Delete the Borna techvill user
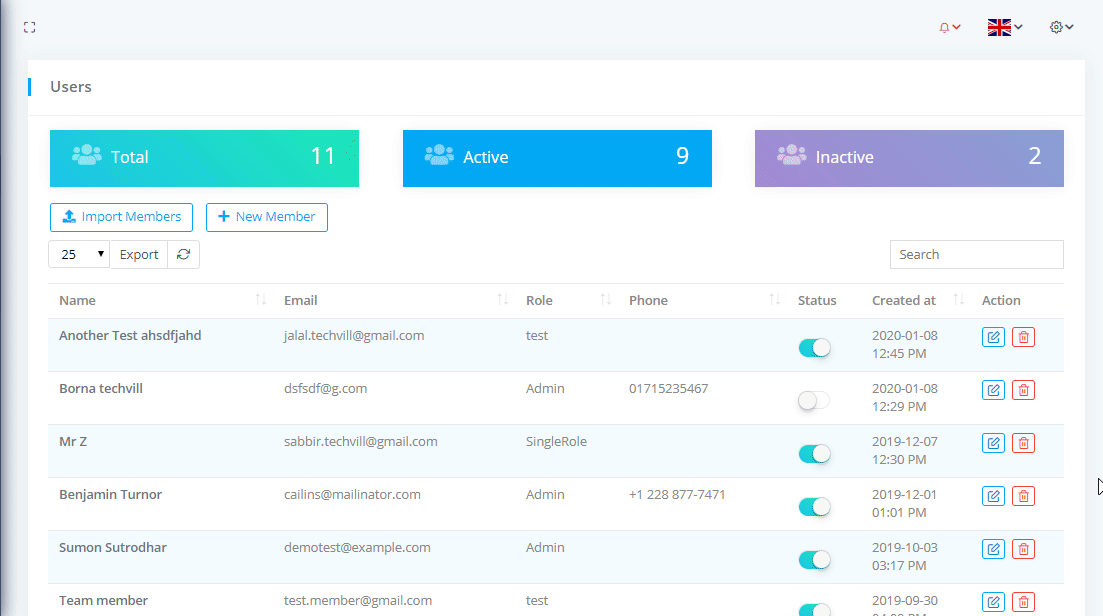The image size is (1103, 616). [x=1023, y=390]
